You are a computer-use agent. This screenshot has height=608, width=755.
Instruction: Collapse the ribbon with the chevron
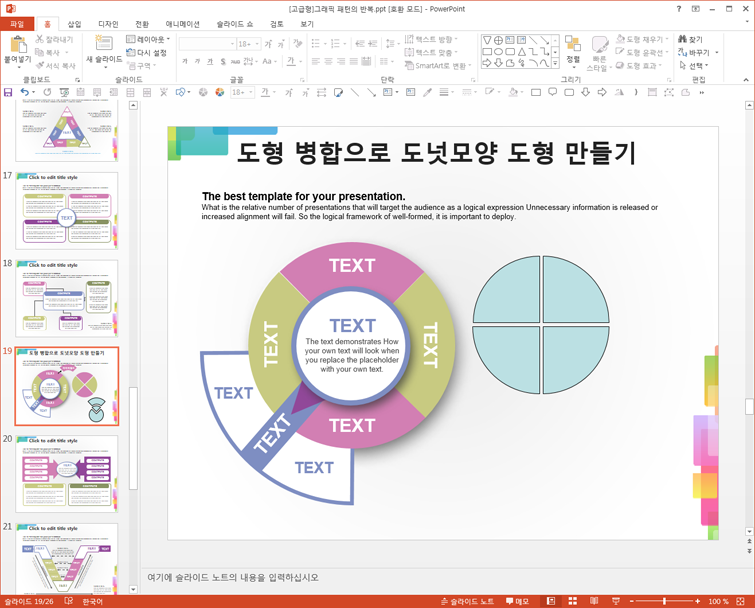[x=746, y=79]
